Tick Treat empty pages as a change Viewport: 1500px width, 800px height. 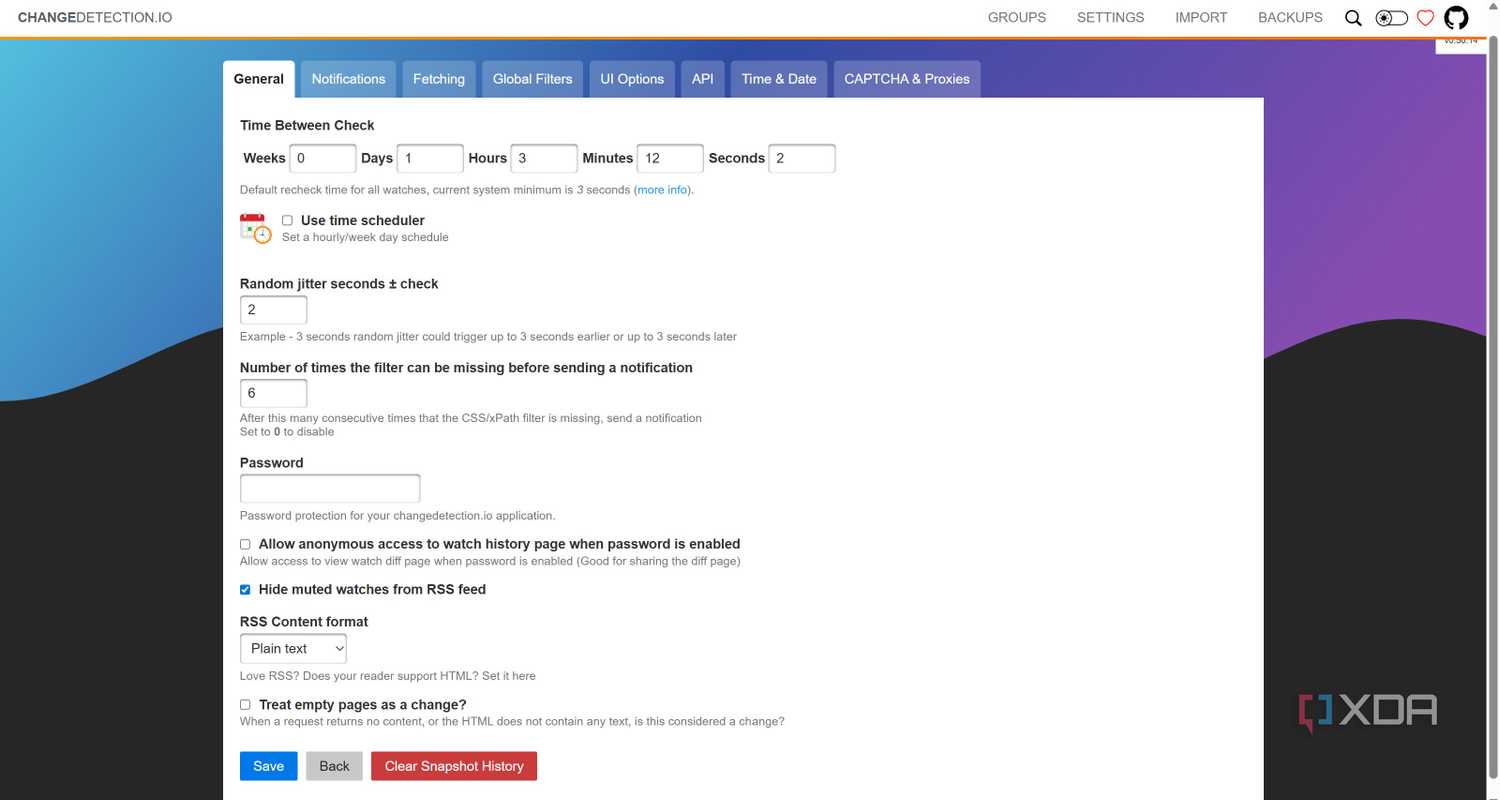click(x=245, y=704)
